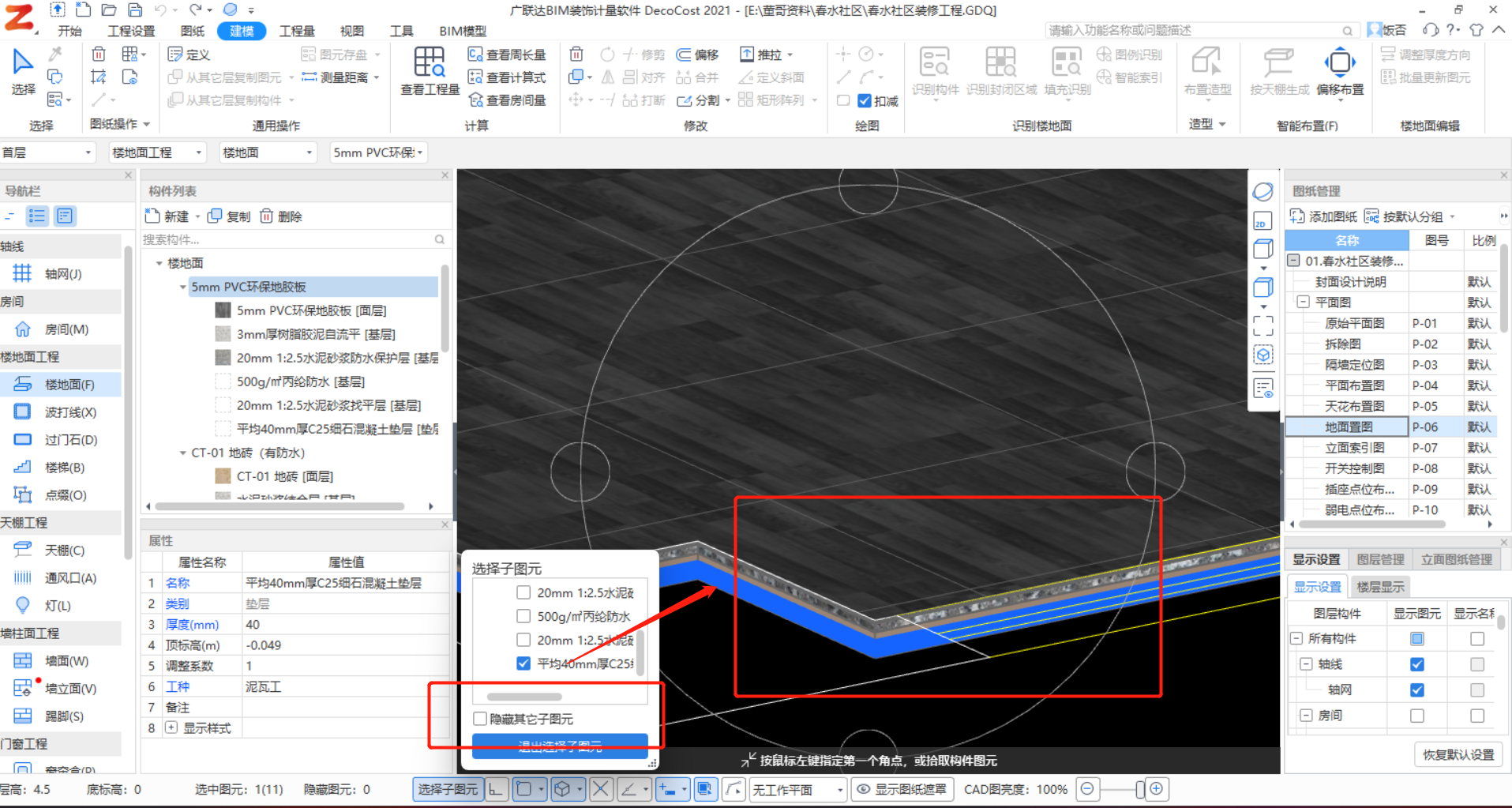
Task: Click 选择子图元 status bar button
Action: [x=448, y=789]
